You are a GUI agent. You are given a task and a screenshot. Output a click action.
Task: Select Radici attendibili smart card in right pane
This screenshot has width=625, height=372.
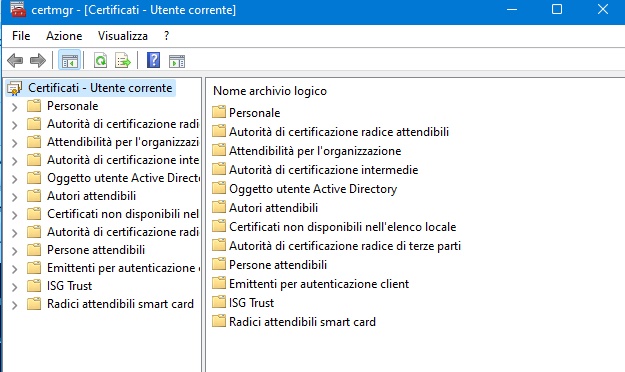point(302,322)
